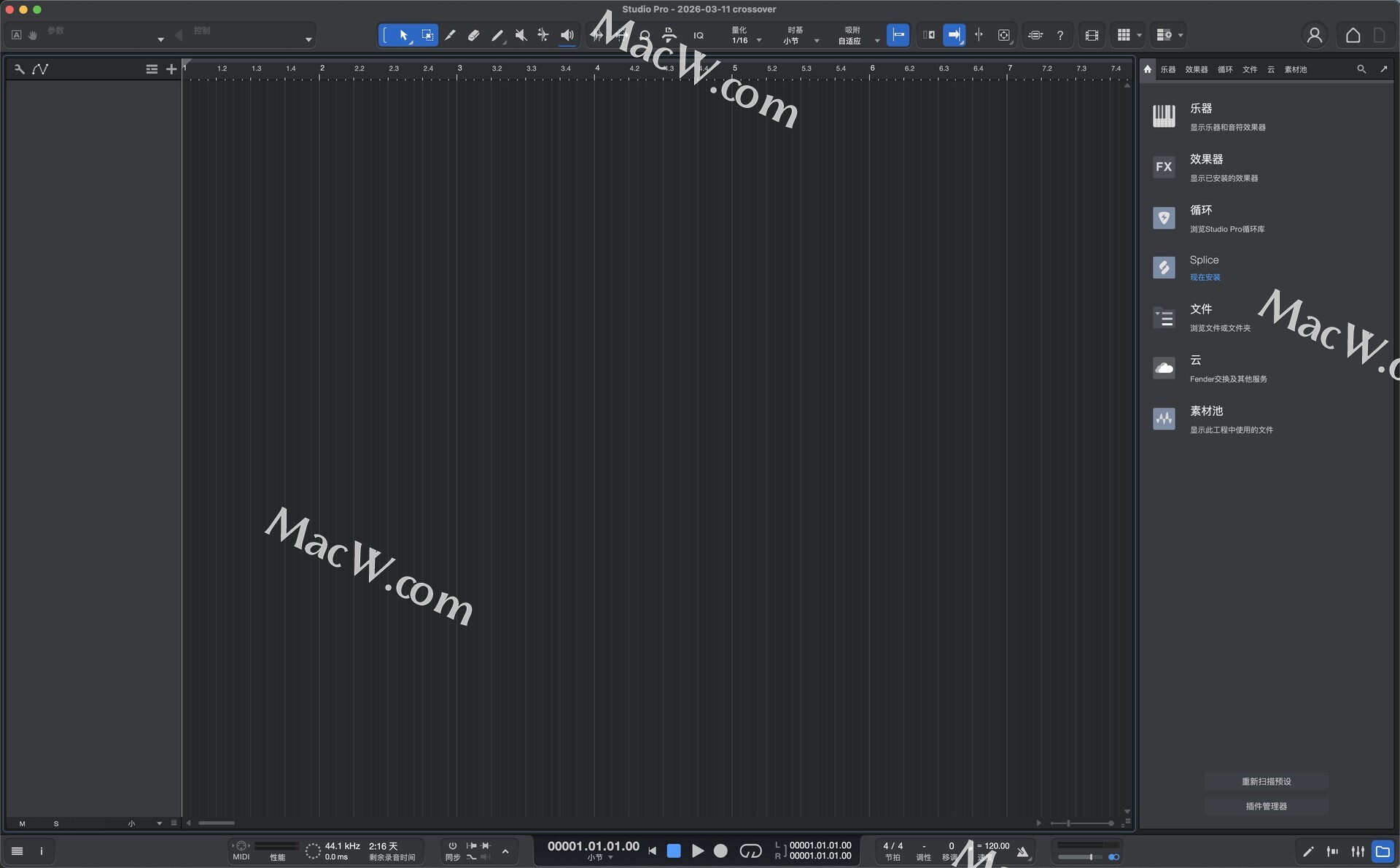Open the mixer icon at bottom right
1400x868 pixels.
1357,851
